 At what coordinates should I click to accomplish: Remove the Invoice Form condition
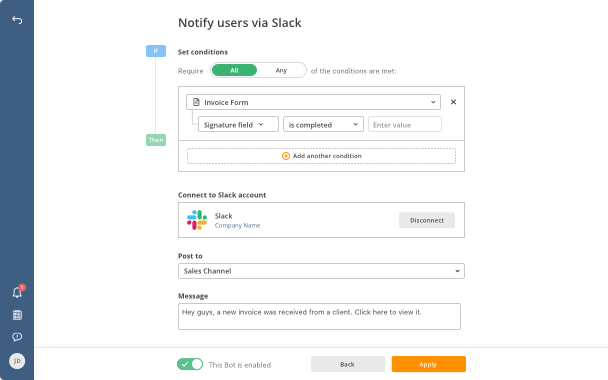point(453,102)
